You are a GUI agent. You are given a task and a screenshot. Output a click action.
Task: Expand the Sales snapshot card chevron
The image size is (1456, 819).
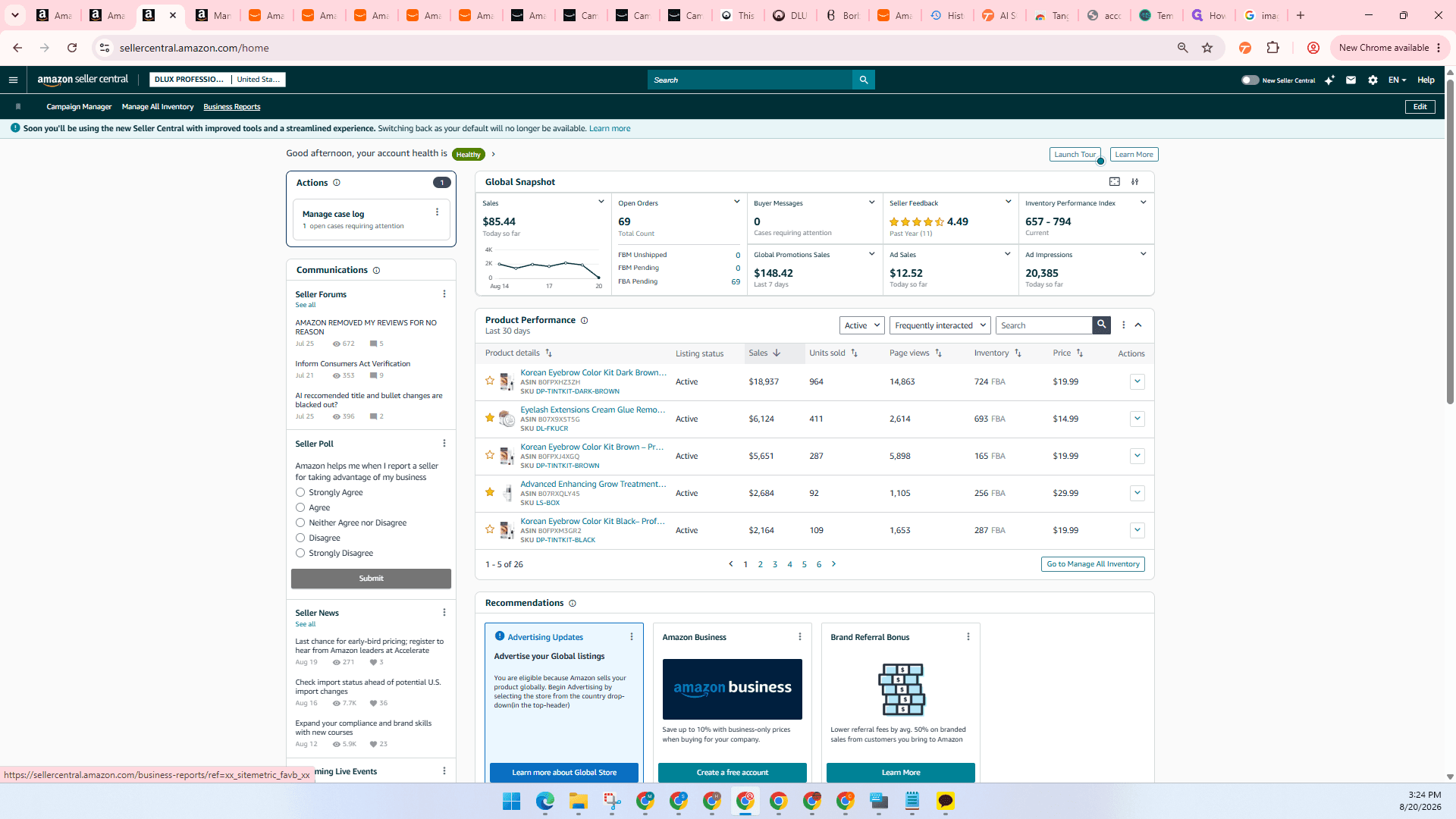pyautogui.click(x=601, y=202)
